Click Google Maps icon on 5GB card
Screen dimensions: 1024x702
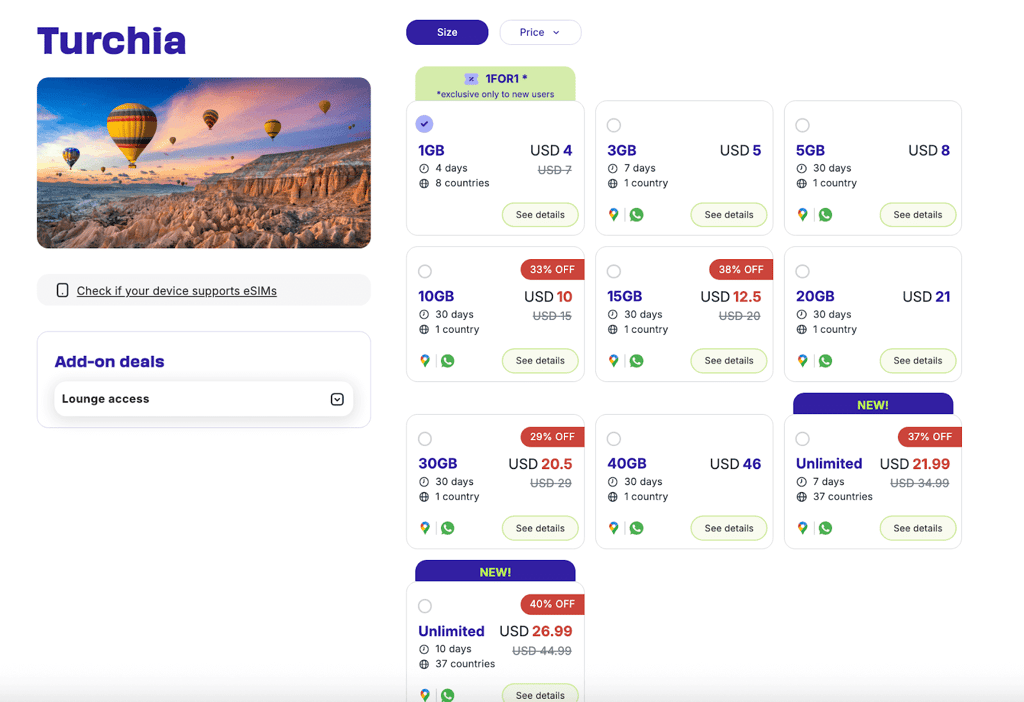click(x=802, y=214)
